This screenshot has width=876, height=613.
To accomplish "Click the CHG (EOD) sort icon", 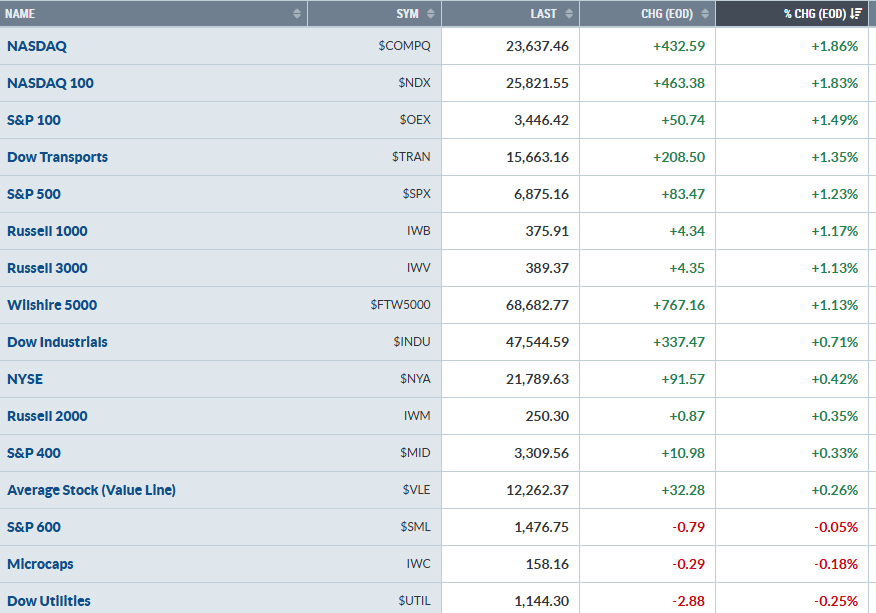I will tap(705, 14).
